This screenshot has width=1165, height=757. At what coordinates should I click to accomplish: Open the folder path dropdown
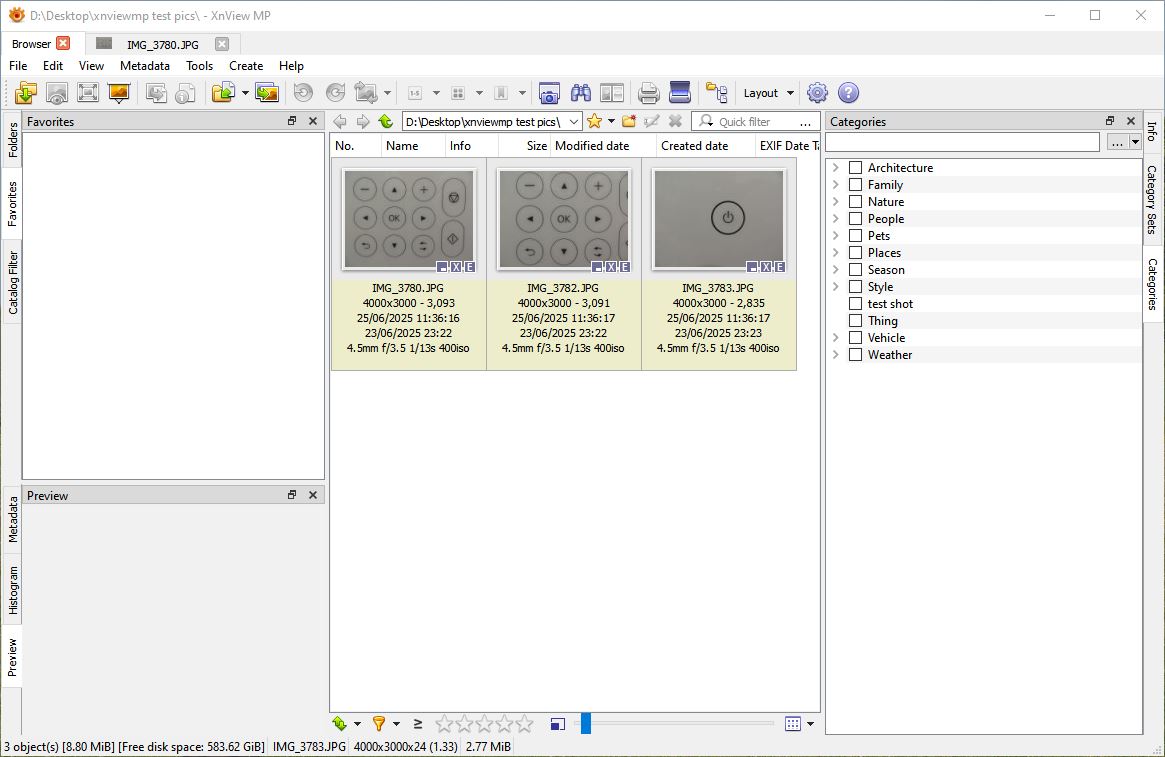(574, 122)
